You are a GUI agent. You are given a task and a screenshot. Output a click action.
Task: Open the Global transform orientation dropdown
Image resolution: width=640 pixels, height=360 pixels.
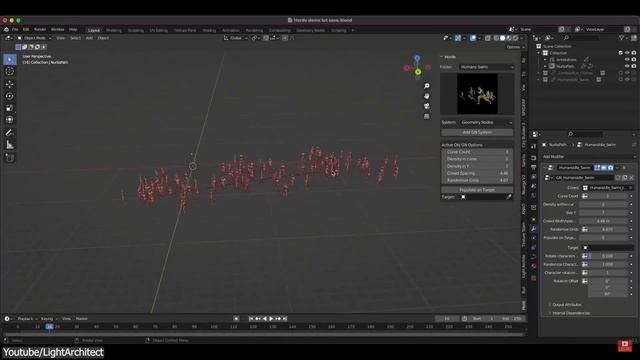pyautogui.click(x=236, y=38)
